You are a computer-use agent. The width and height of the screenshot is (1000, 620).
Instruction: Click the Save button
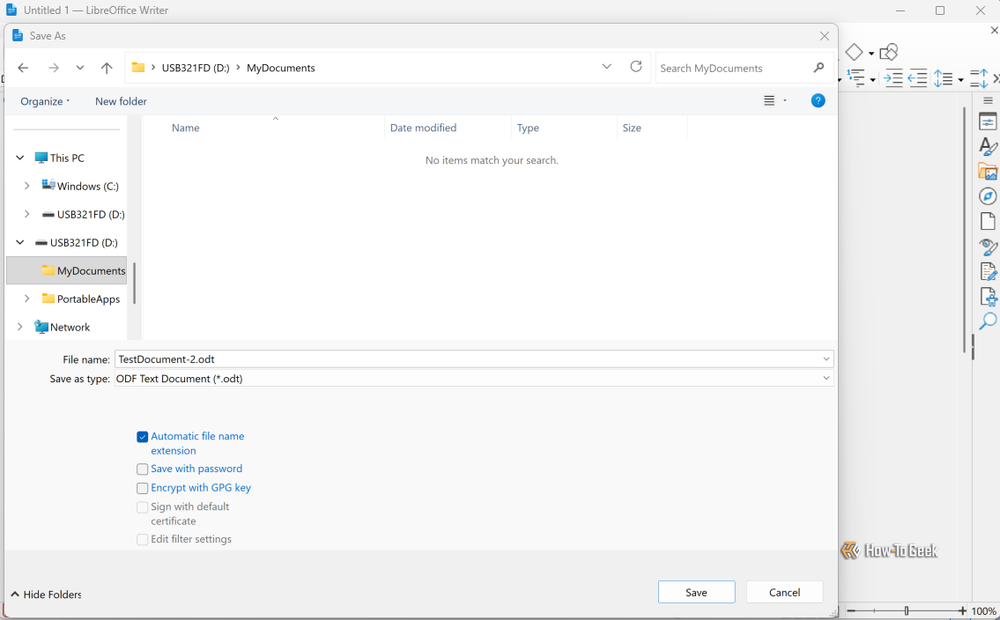(x=696, y=592)
